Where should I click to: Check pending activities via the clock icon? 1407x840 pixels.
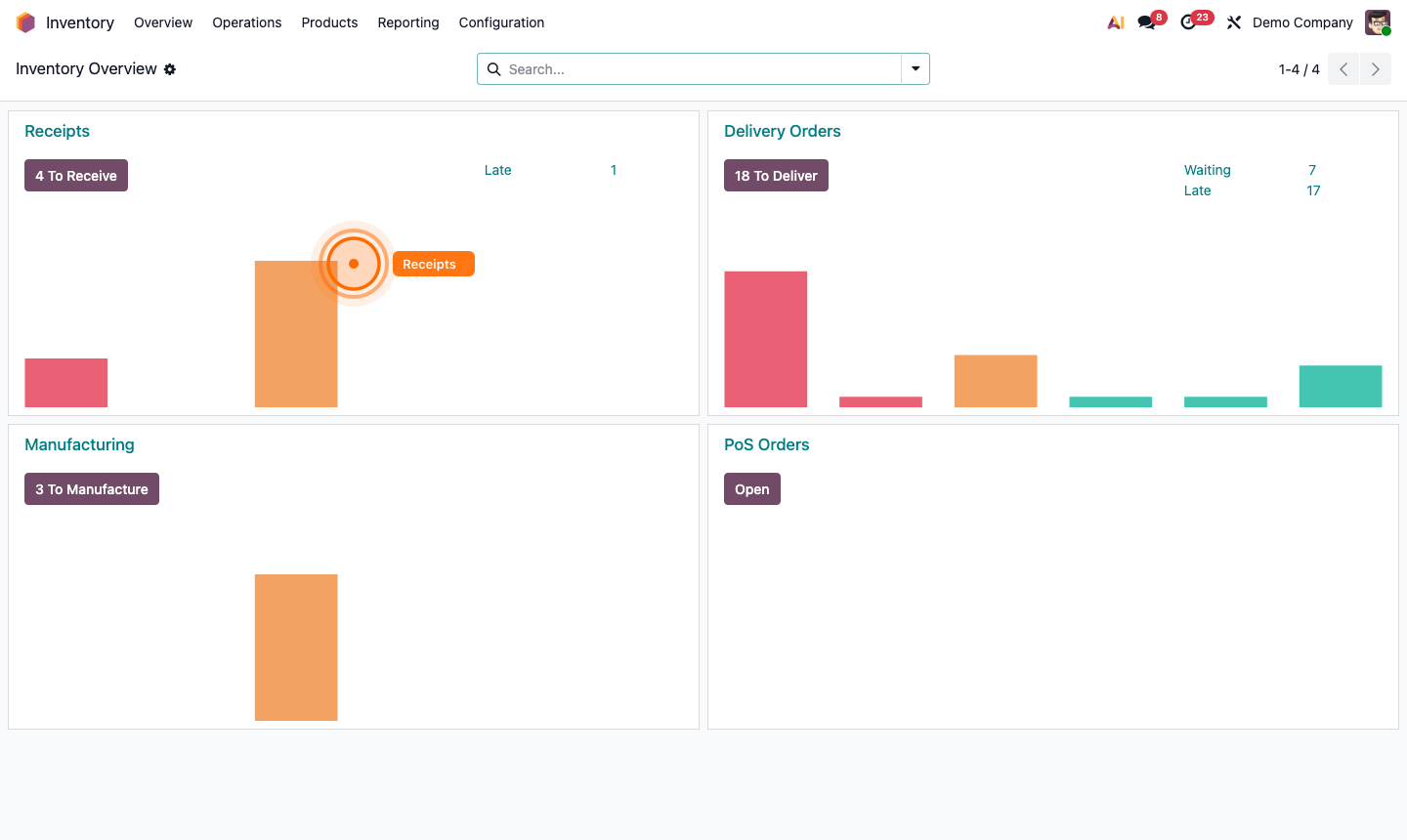(x=1188, y=21)
